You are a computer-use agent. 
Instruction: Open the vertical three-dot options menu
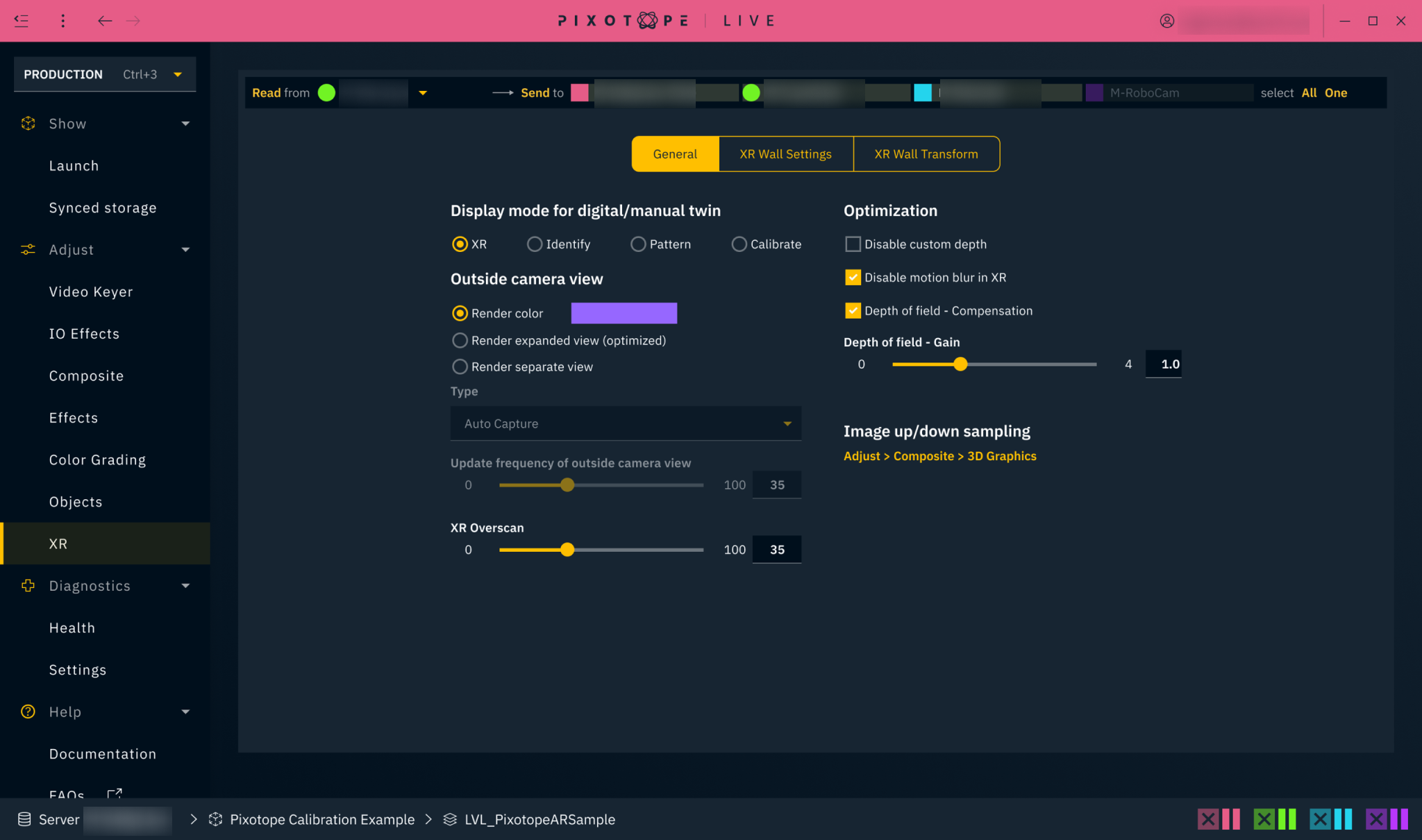pyautogui.click(x=62, y=21)
